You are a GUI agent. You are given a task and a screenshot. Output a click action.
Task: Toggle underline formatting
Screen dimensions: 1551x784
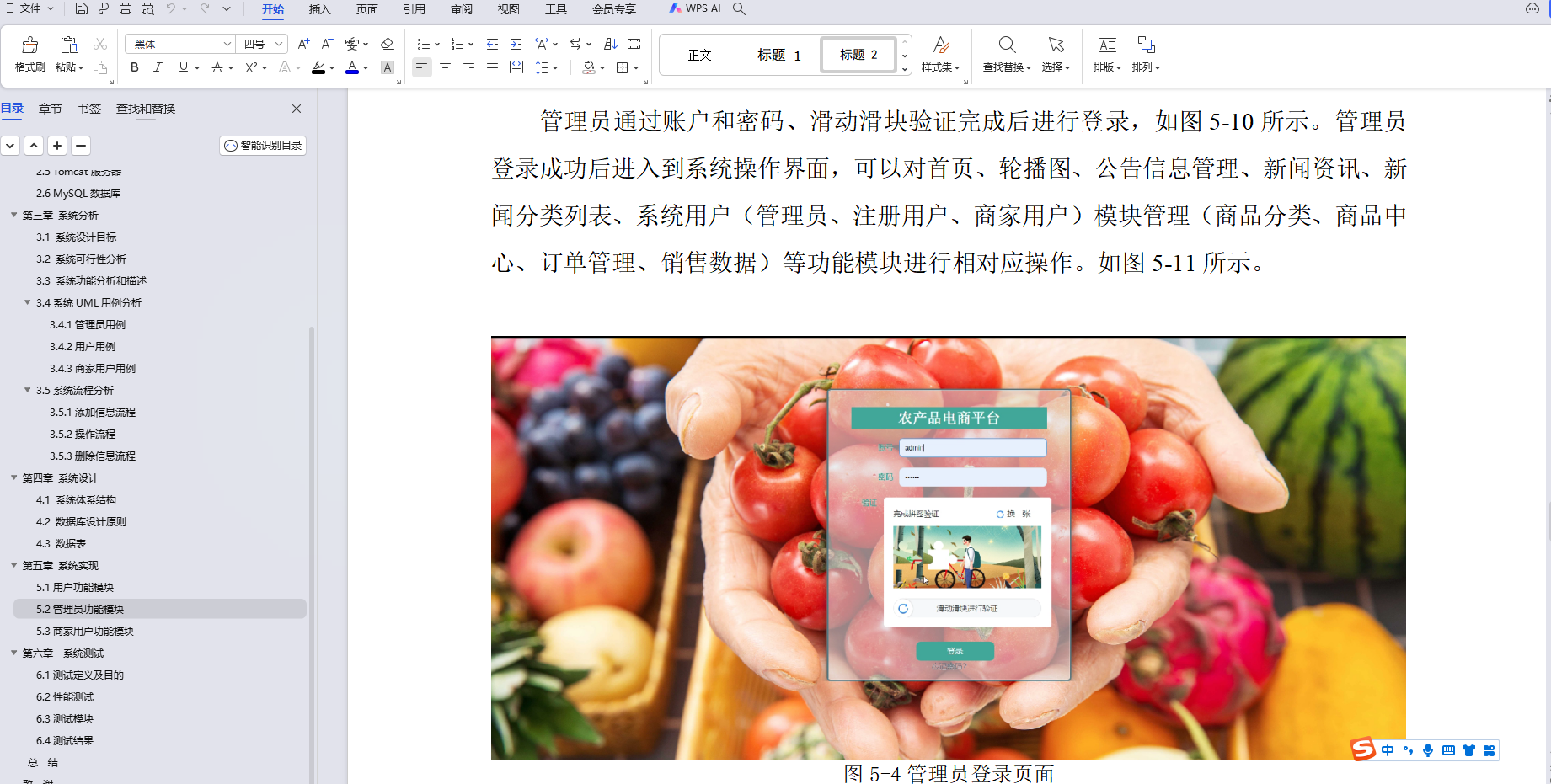pos(182,67)
